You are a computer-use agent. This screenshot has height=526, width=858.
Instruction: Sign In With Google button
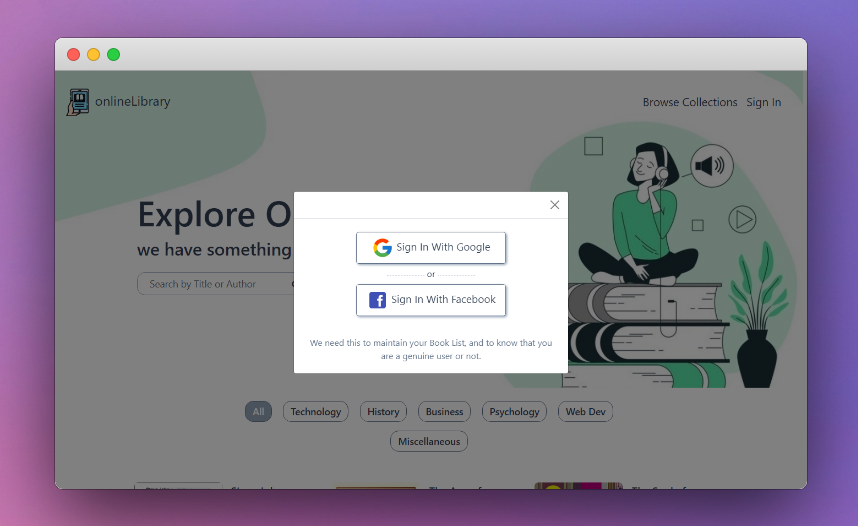pos(431,247)
